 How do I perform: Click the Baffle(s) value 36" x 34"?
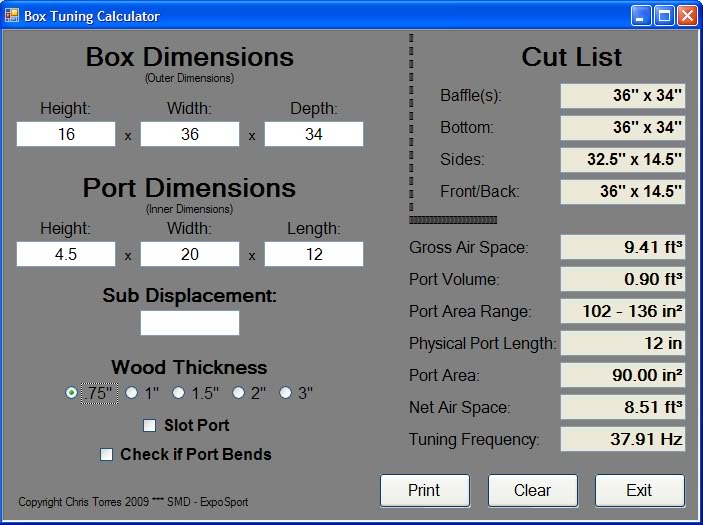pos(623,95)
